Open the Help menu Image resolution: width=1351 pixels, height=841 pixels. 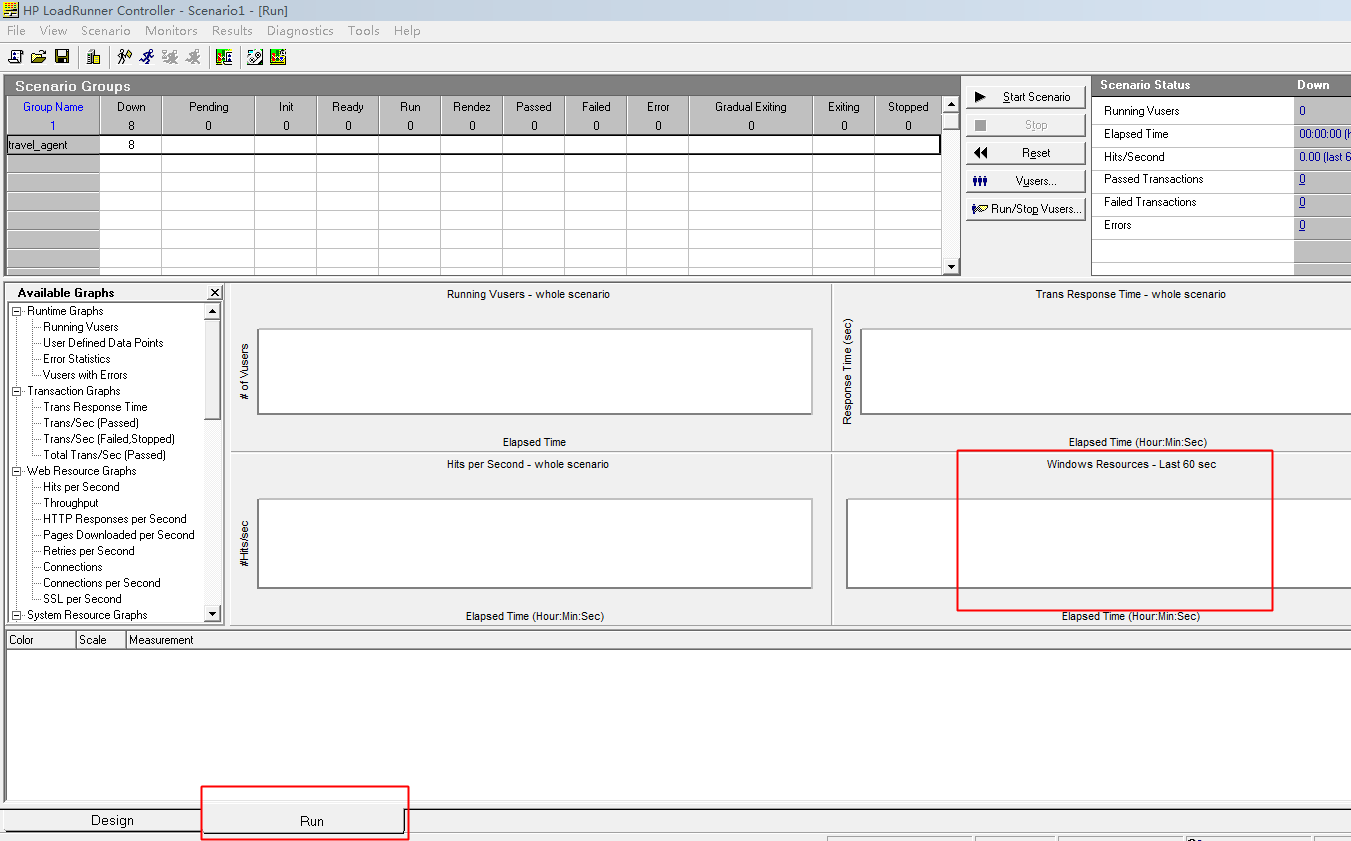407,31
